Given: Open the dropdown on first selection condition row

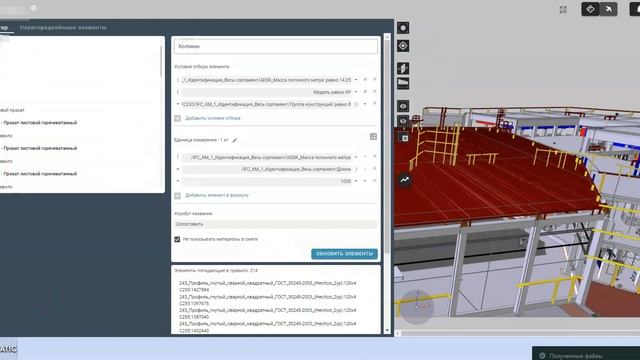Looking at the screenshot, I should click(x=356, y=80).
